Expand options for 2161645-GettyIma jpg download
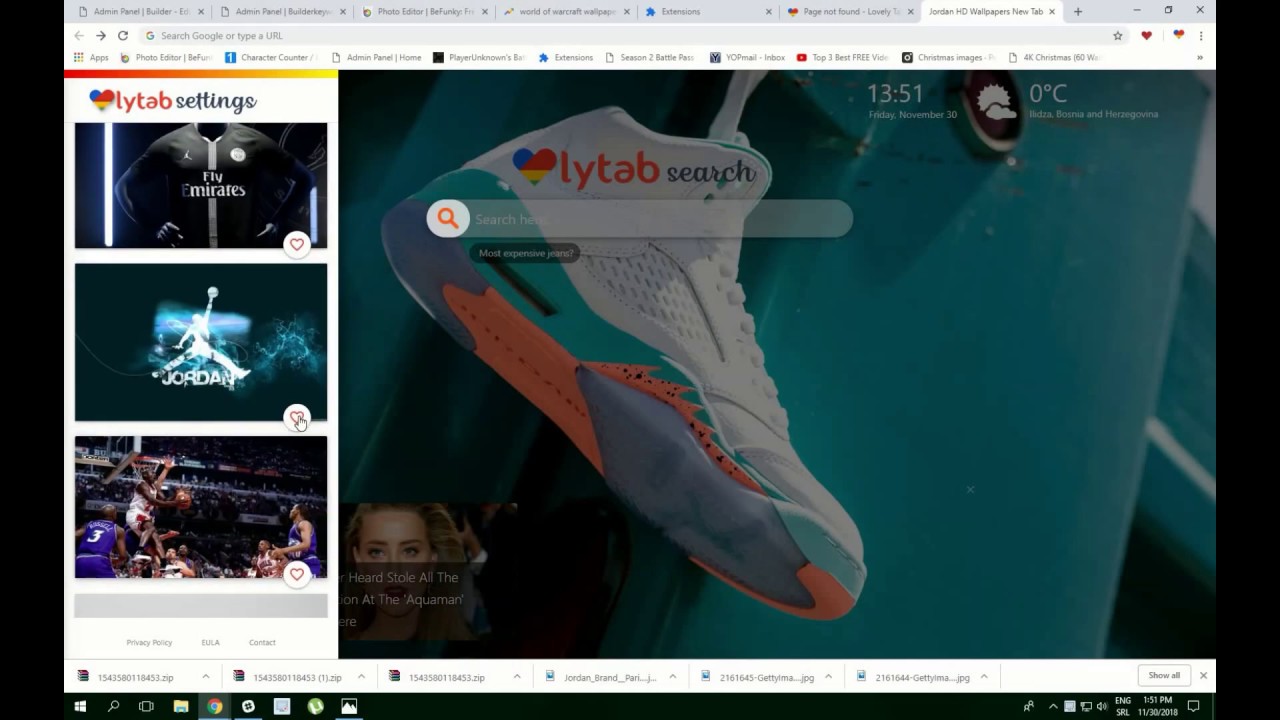Viewport: 1280px width, 720px height. (828, 677)
